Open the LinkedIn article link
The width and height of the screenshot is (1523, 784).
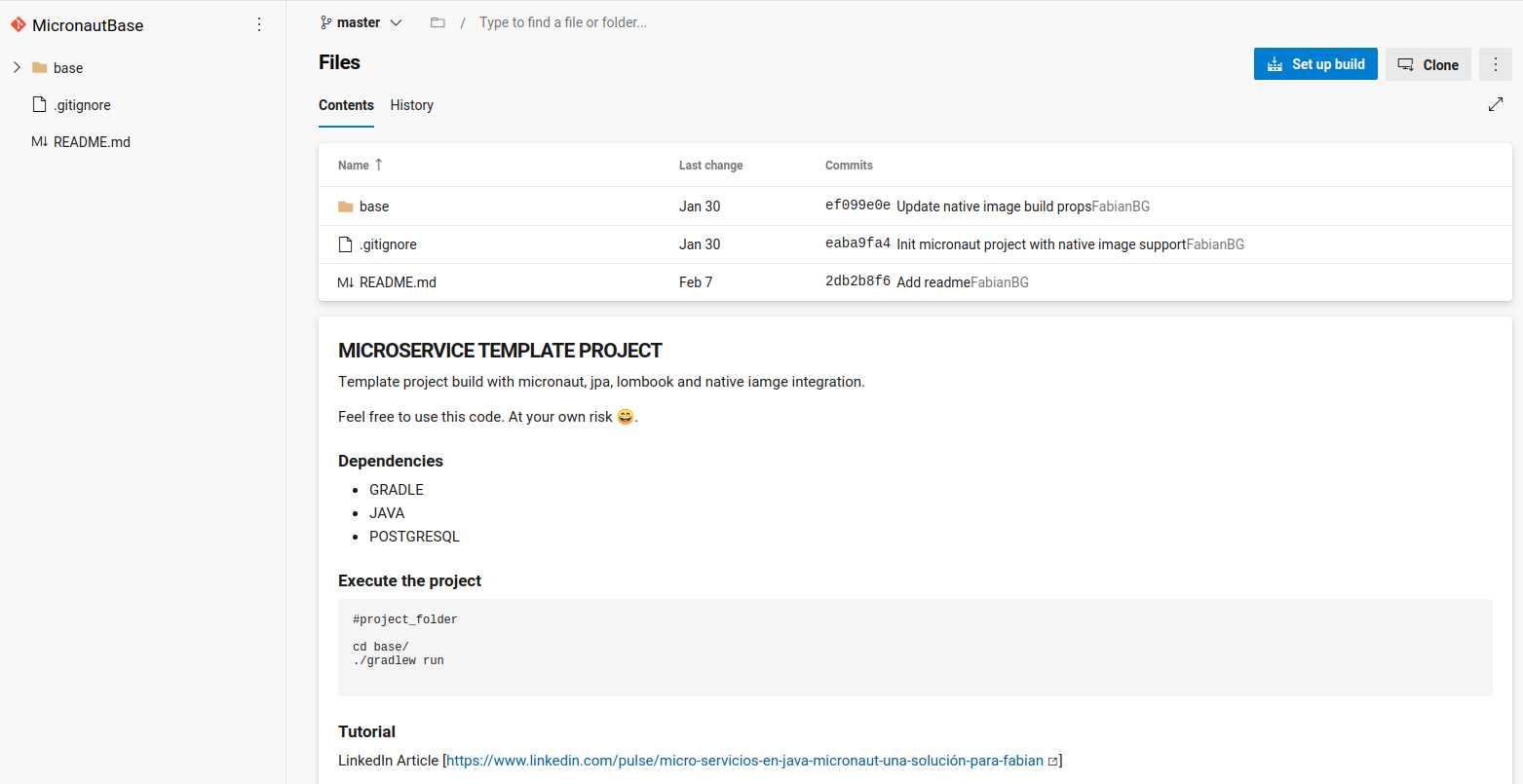point(744,761)
